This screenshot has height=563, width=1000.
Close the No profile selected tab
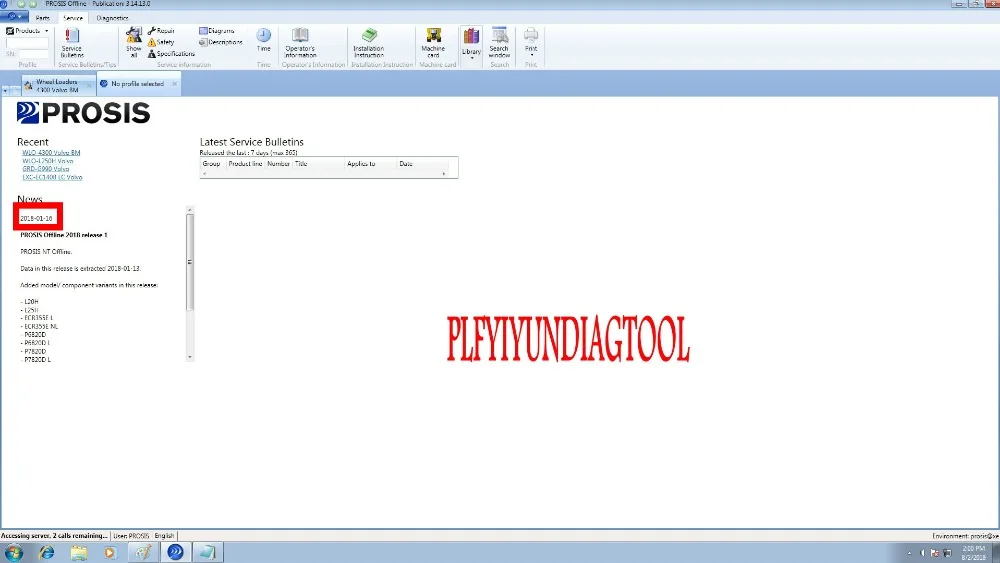click(174, 84)
